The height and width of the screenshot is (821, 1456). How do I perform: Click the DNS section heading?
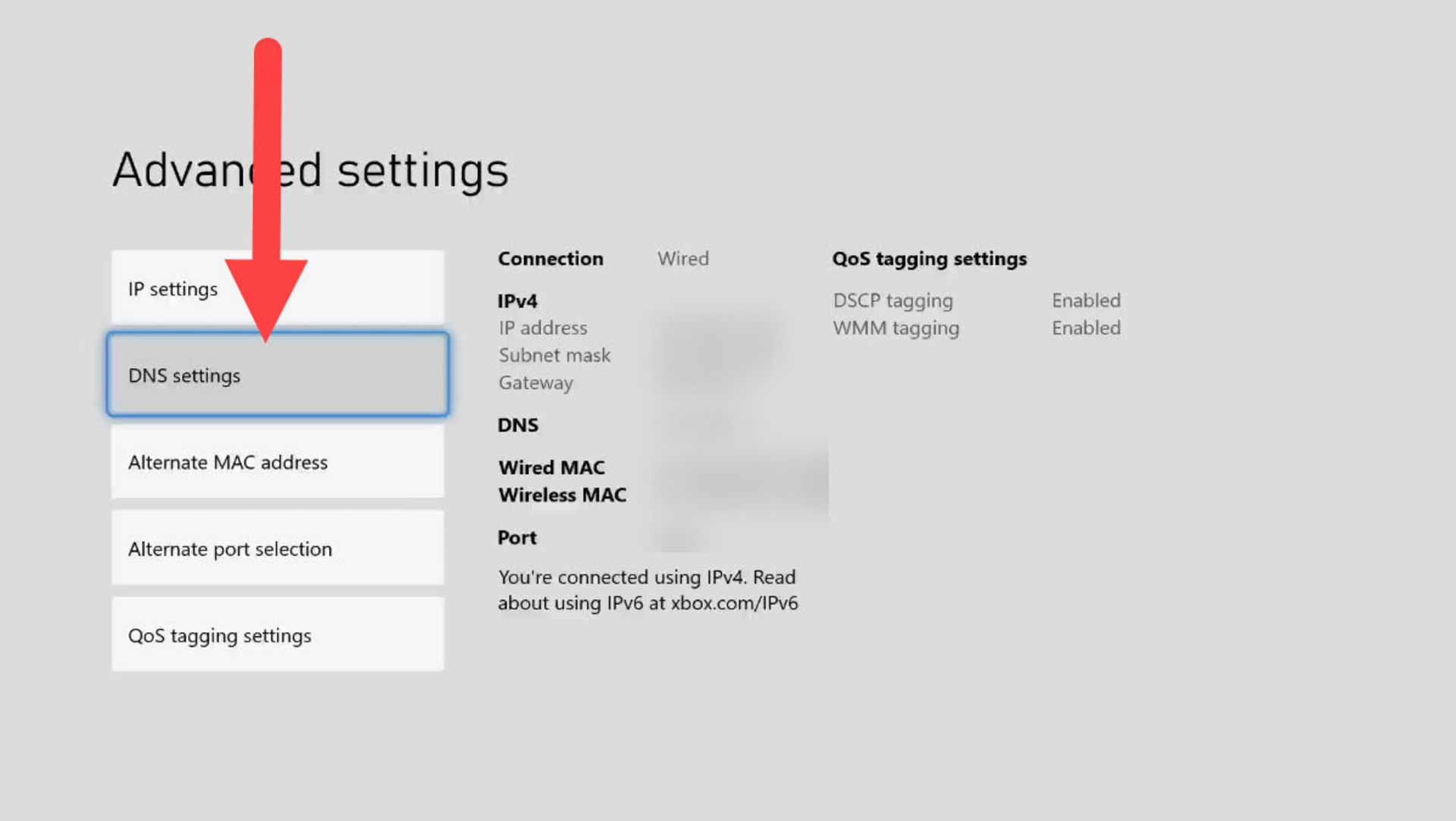518,425
